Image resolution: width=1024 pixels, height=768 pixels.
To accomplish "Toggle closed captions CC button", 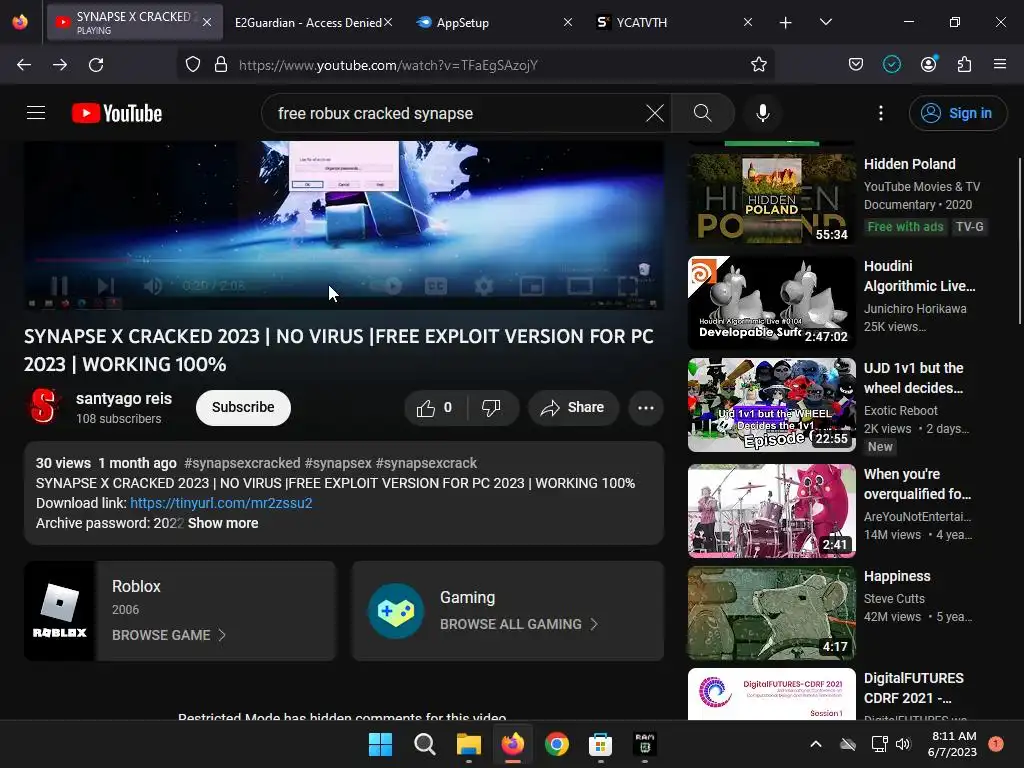I will pyautogui.click(x=436, y=285).
